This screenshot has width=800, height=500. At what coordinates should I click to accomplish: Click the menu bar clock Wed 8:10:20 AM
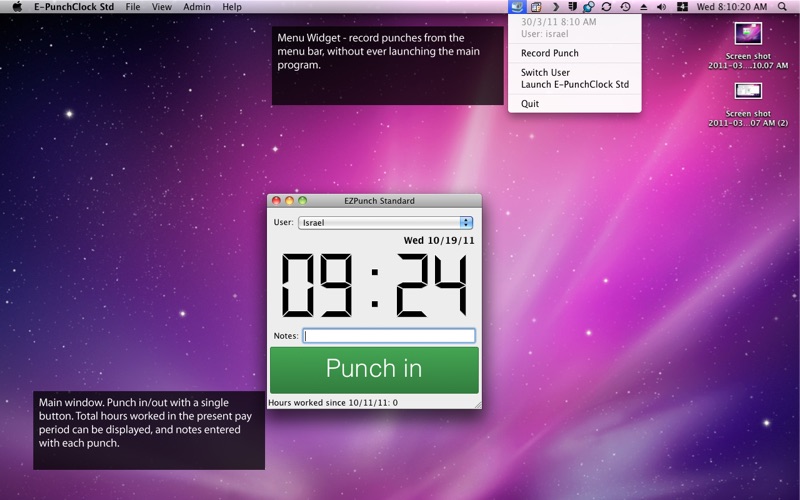732,7
